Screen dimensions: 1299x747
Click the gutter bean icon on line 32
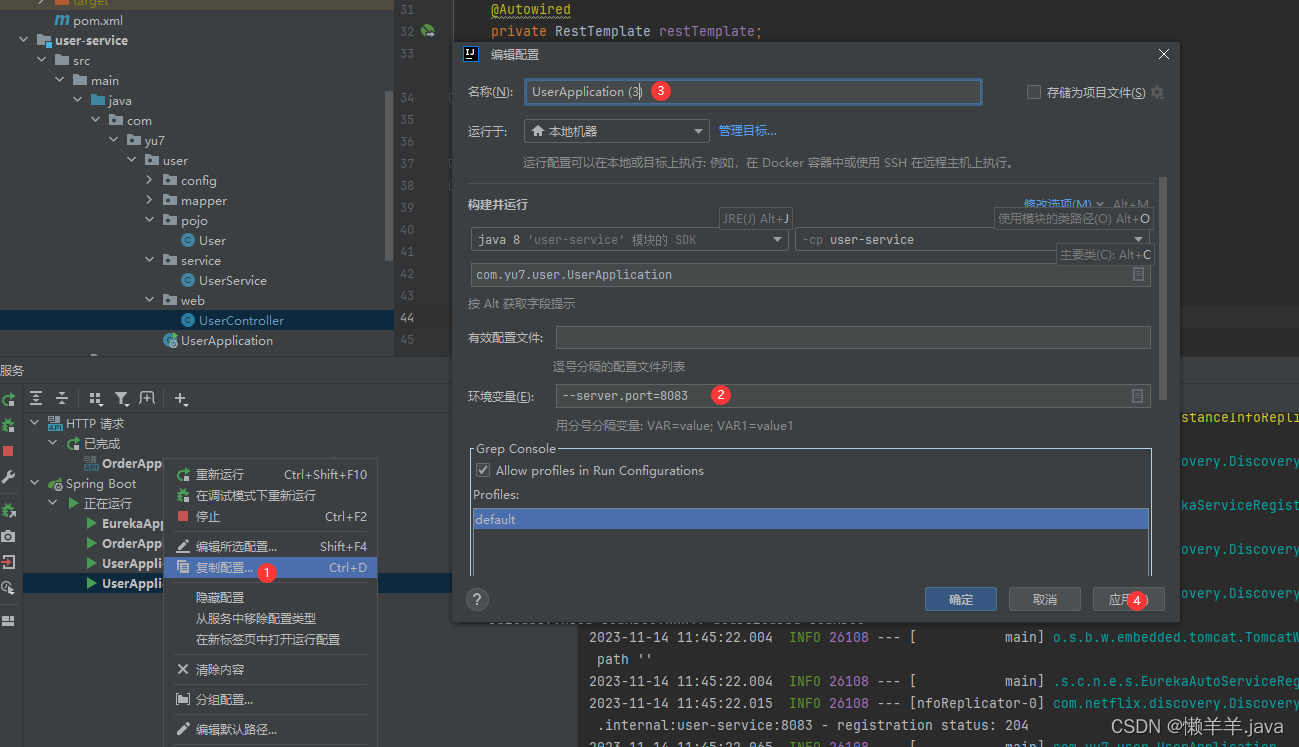[x=428, y=31]
